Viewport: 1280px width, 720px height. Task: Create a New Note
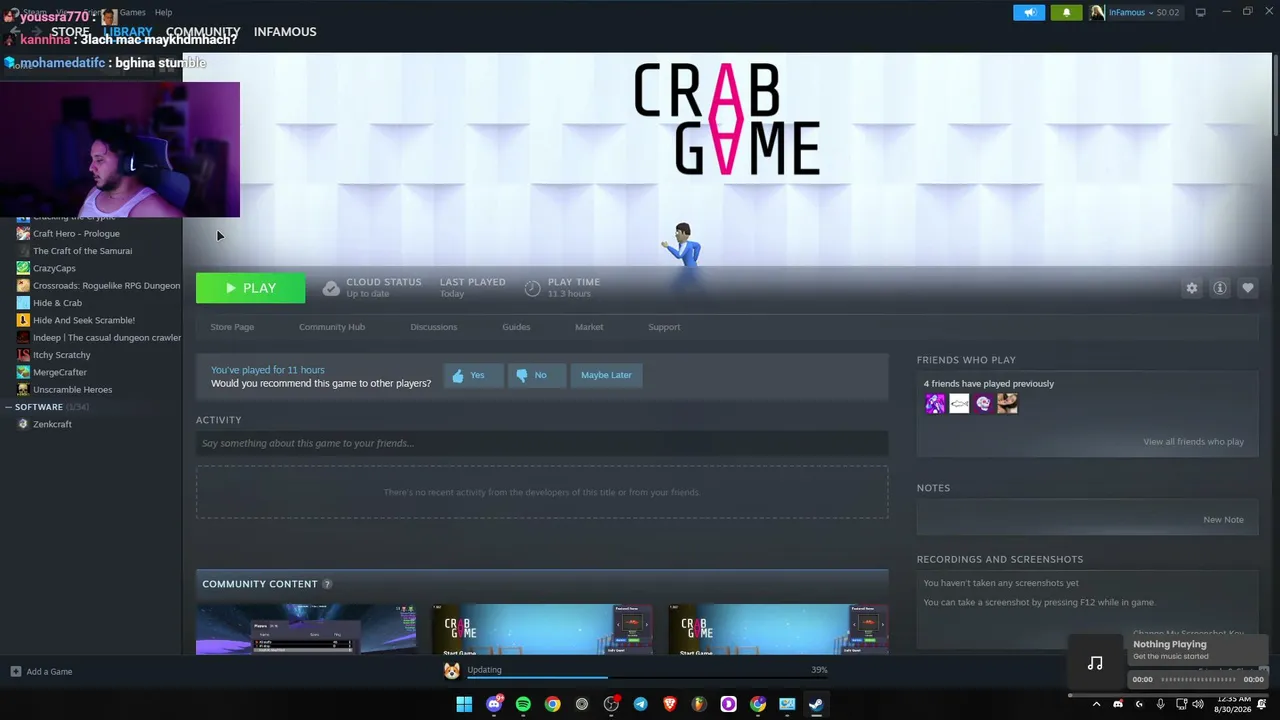pyautogui.click(x=1224, y=520)
